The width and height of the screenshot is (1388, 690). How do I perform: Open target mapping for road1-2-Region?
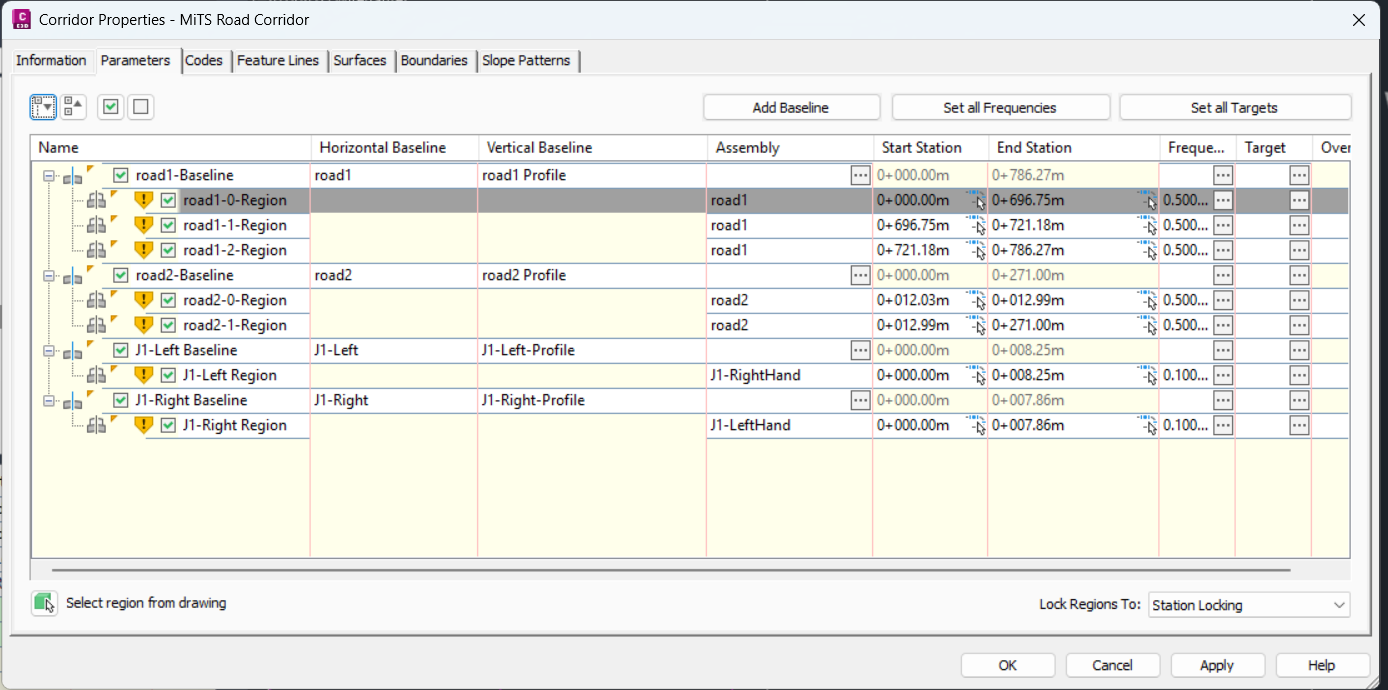click(1299, 250)
